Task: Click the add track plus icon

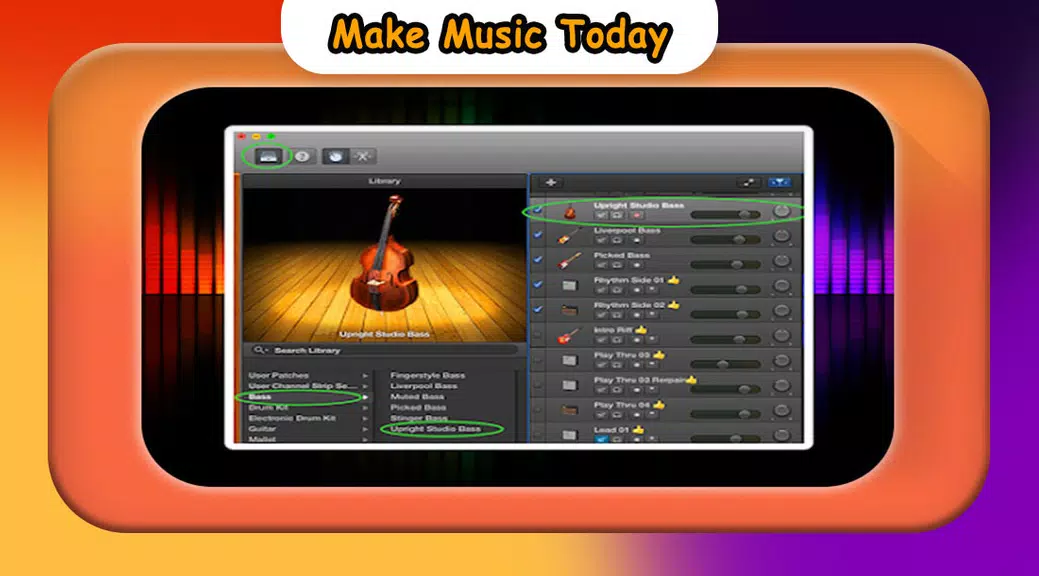Action: coord(550,181)
